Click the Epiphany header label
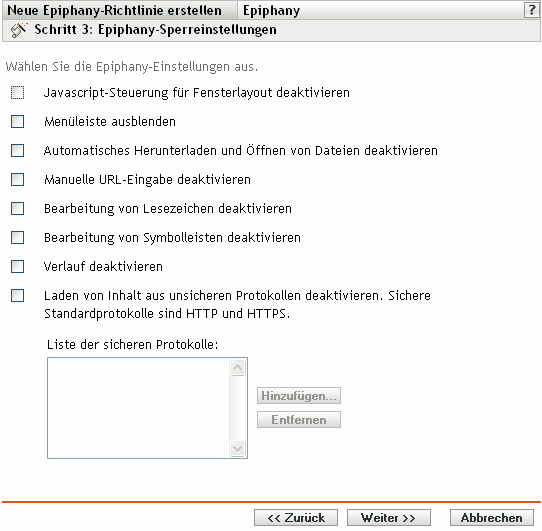This screenshot has height=531, width=542. click(271, 11)
